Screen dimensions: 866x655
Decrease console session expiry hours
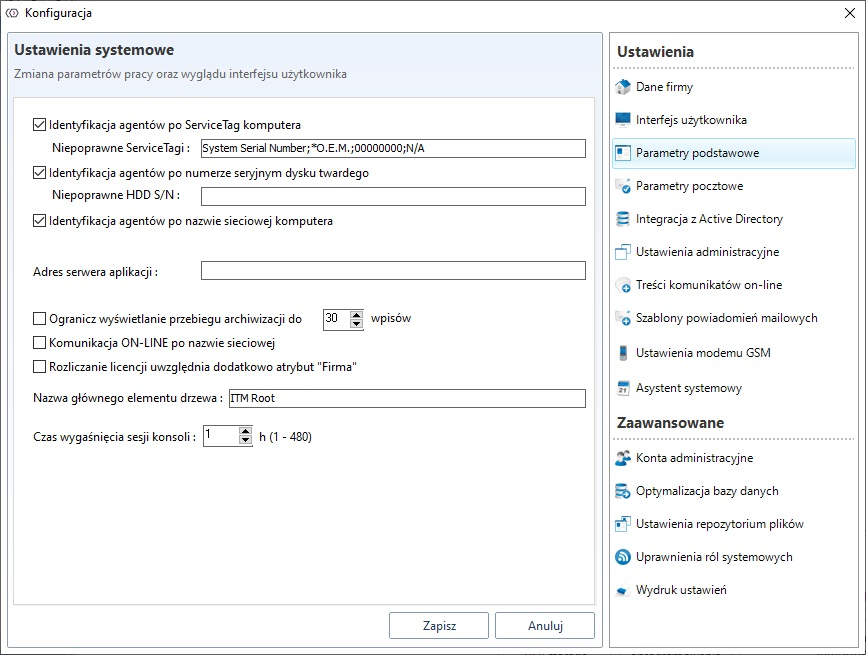(x=245, y=441)
